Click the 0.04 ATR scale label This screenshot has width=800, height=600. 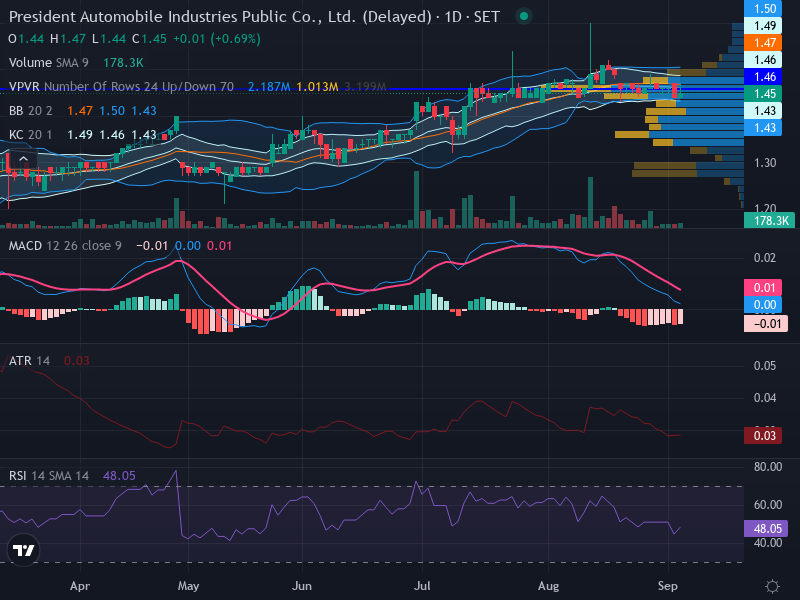tap(765, 397)
